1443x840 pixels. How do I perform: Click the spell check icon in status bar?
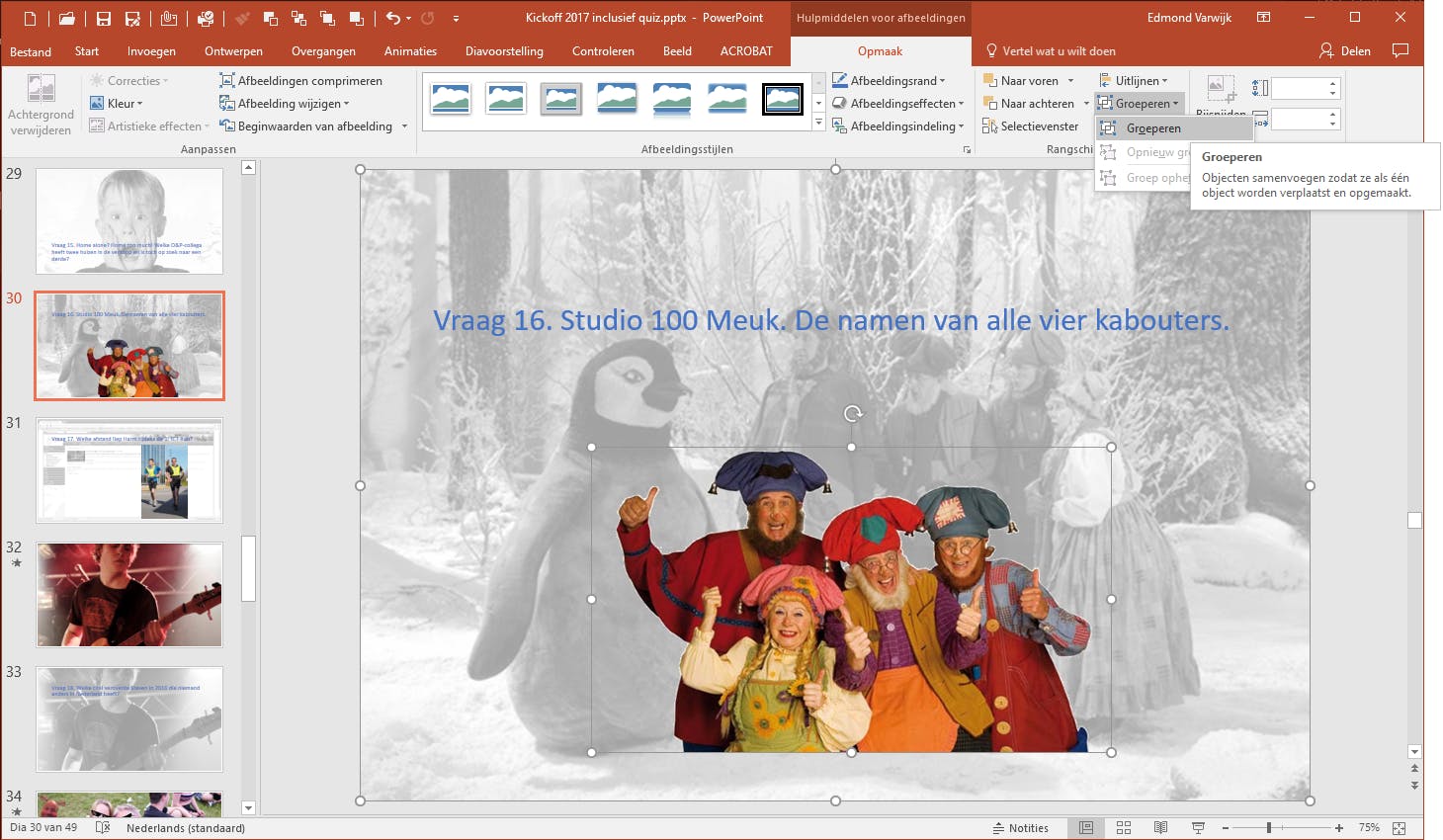(x=102, y=828)
